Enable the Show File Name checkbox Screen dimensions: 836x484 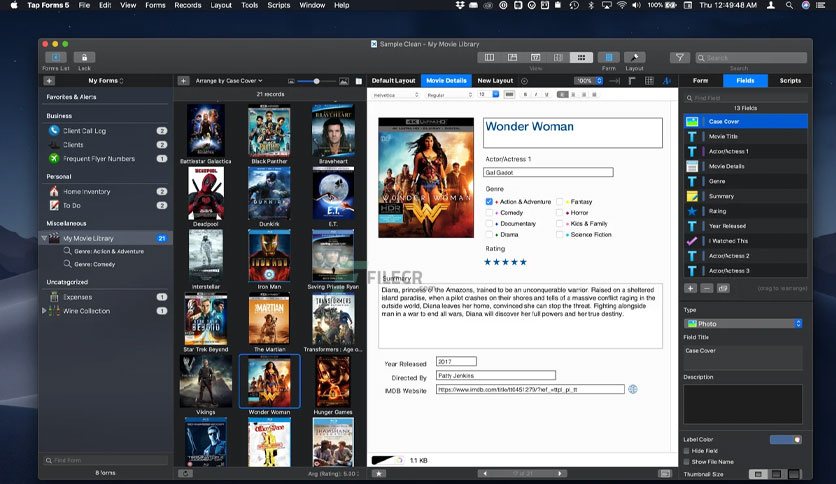click(x=687, y=462)
